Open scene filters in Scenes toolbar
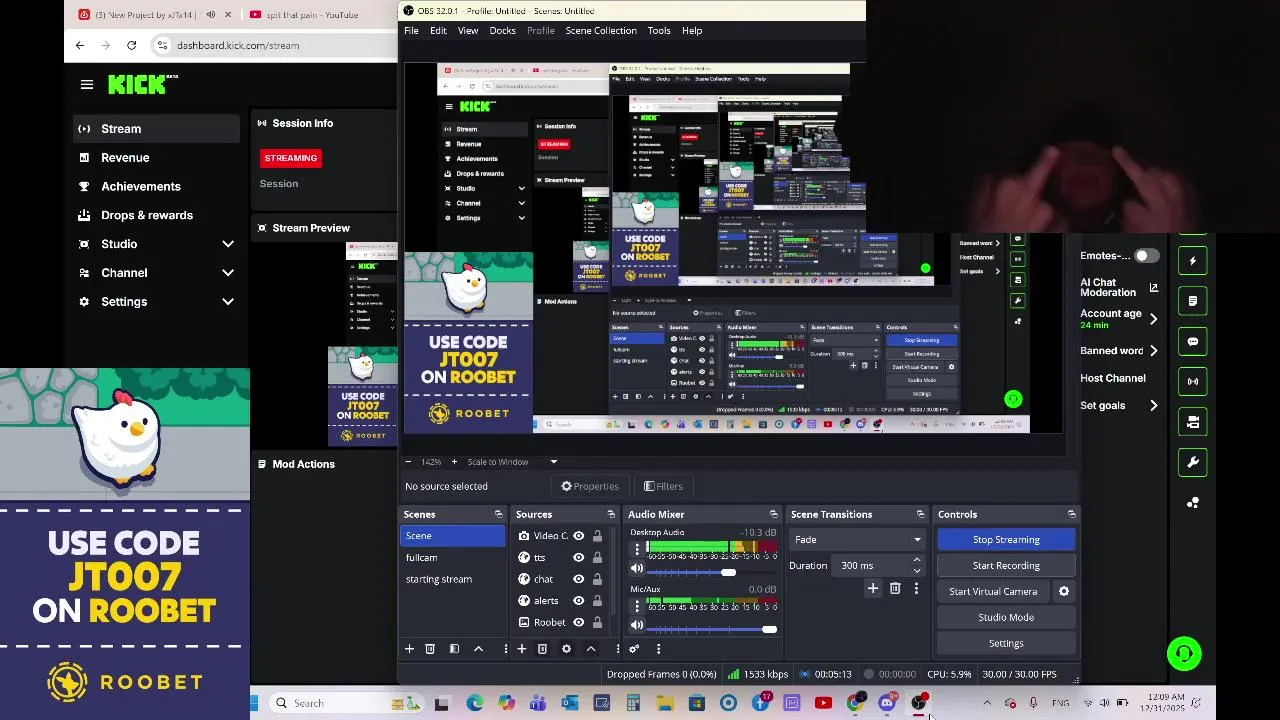This screenshot has width=1280, height=720. click(x=454, y=649)
